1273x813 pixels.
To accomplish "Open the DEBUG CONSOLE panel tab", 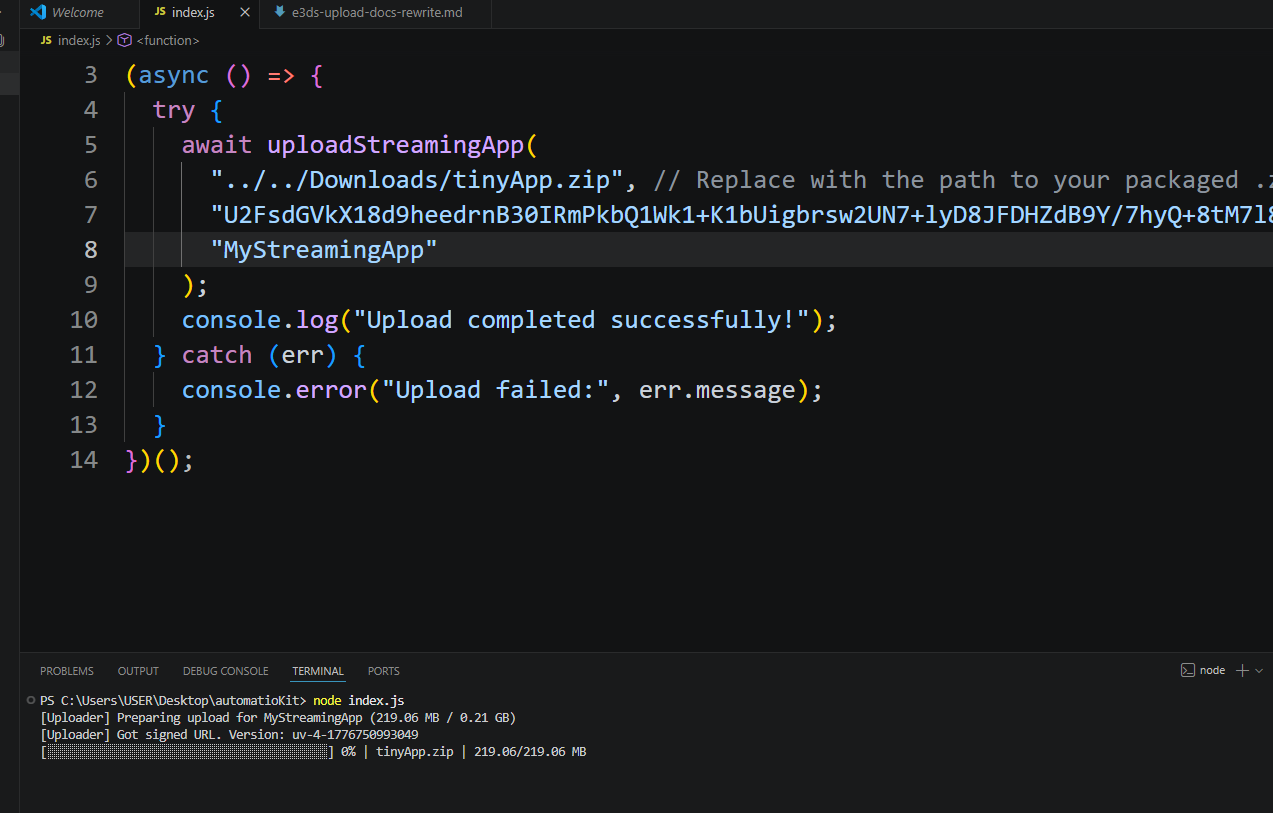I will pos(225,671).
